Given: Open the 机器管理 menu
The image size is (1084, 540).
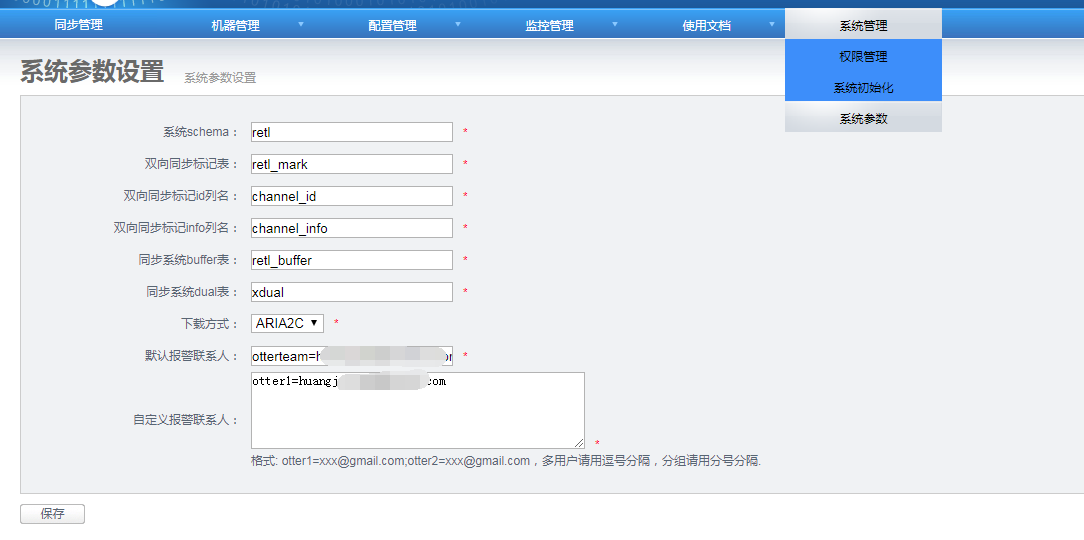Looking at the screenshot, I should tap(235, 26).
